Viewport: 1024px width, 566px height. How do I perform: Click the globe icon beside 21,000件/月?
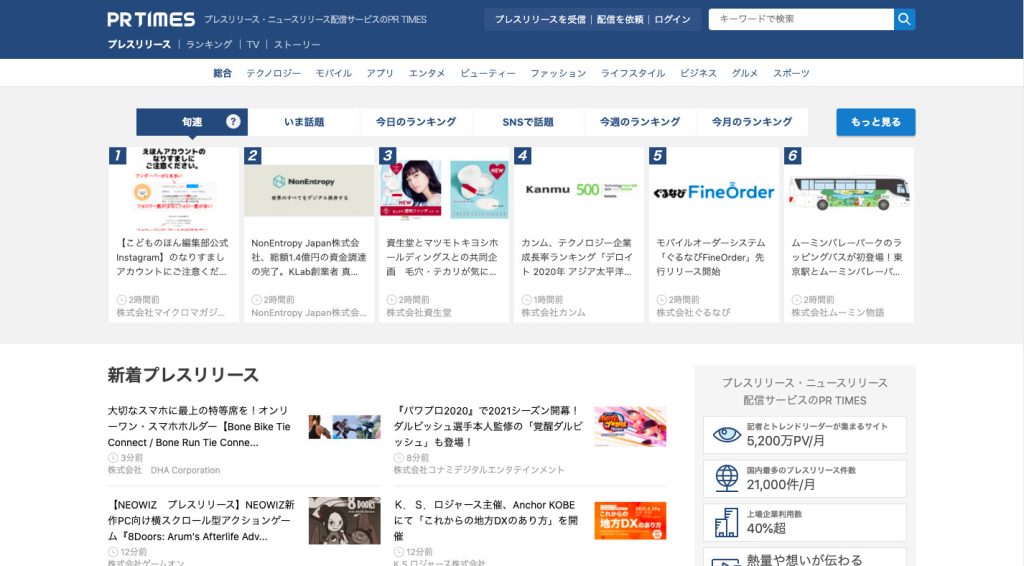(x=726, y=478)
